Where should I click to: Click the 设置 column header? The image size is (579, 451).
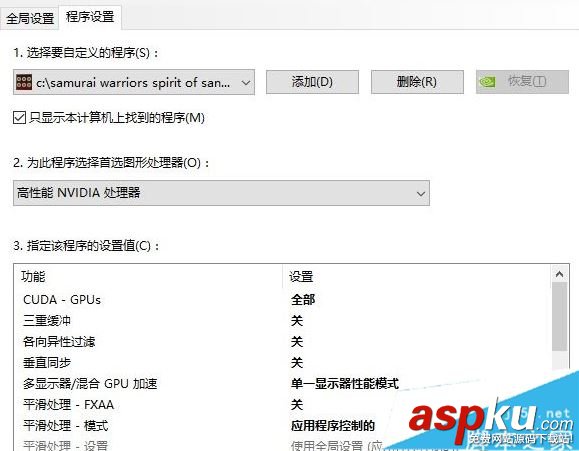tap(301, 276)
